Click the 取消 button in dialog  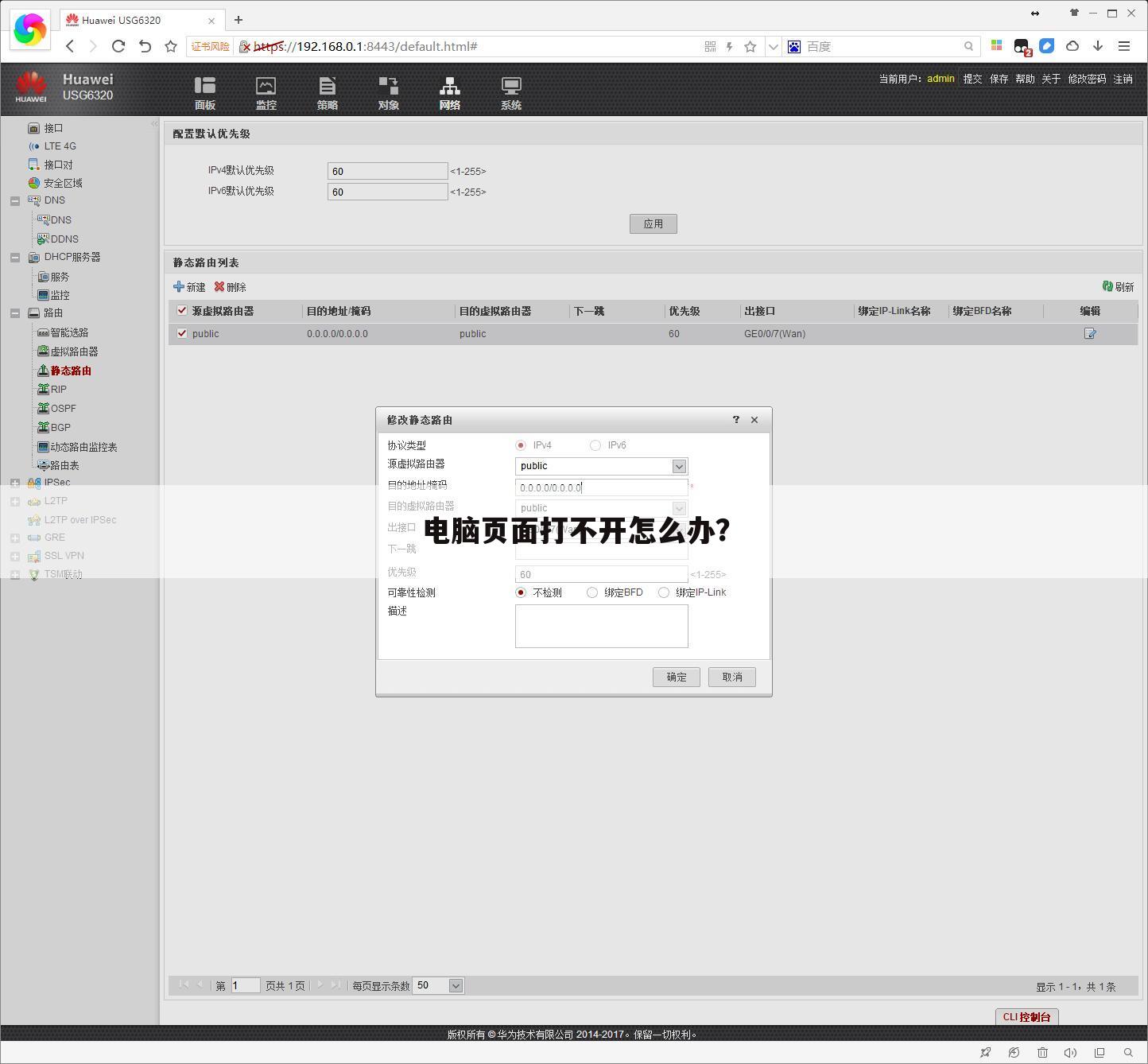click(x=731, y=678)
